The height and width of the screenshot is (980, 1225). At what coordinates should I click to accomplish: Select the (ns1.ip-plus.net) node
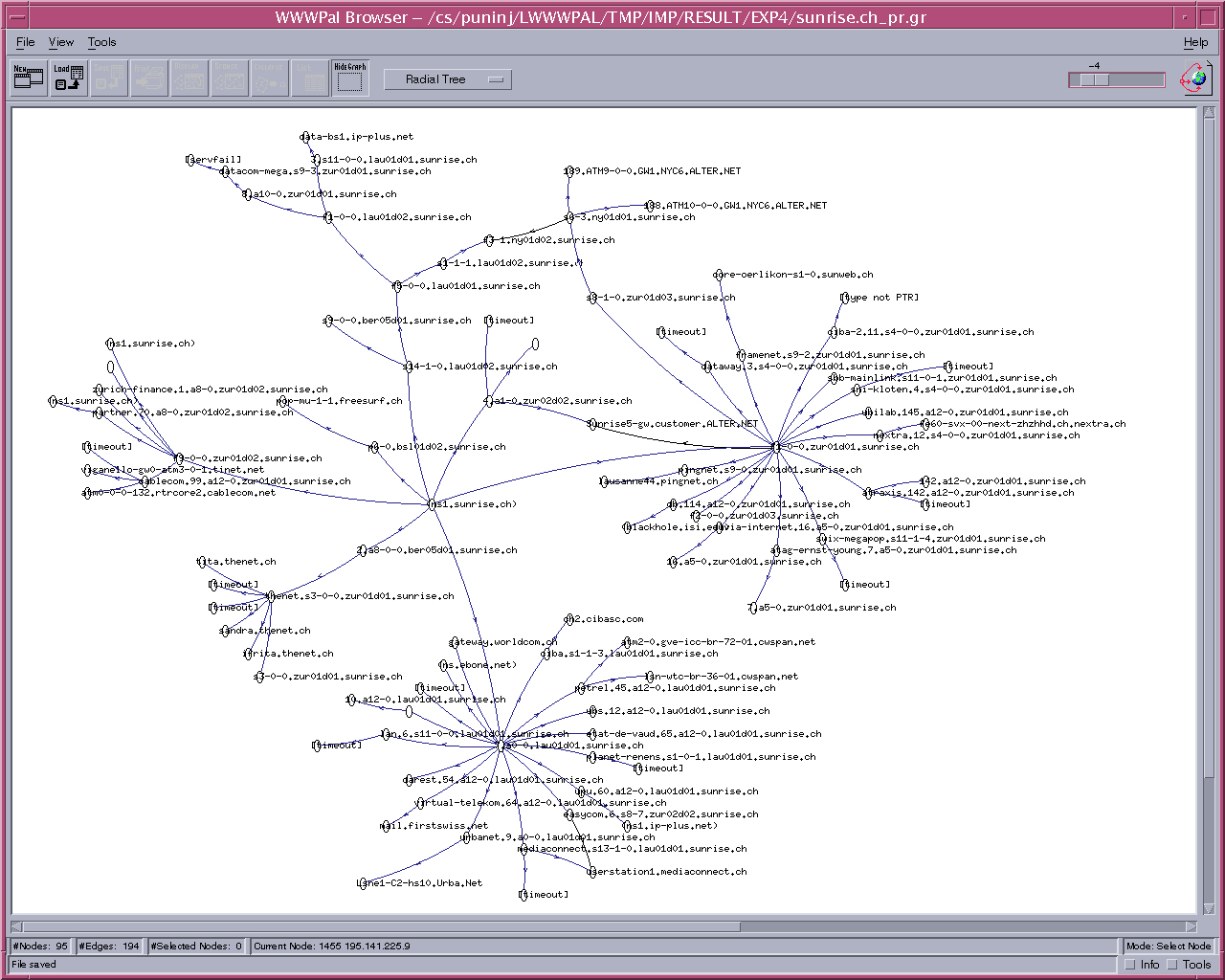[x=628, y=826]
